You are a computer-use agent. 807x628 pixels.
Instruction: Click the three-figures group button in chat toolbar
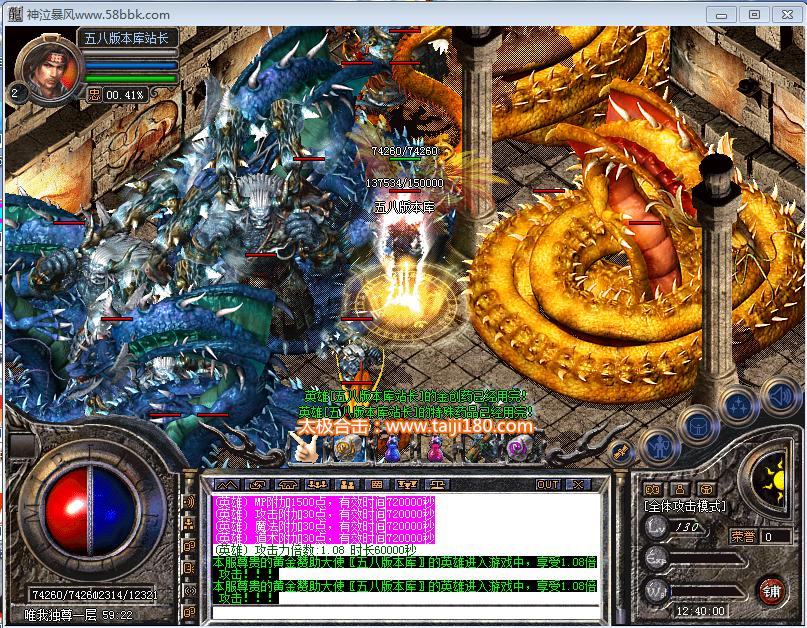click(317, 484)
